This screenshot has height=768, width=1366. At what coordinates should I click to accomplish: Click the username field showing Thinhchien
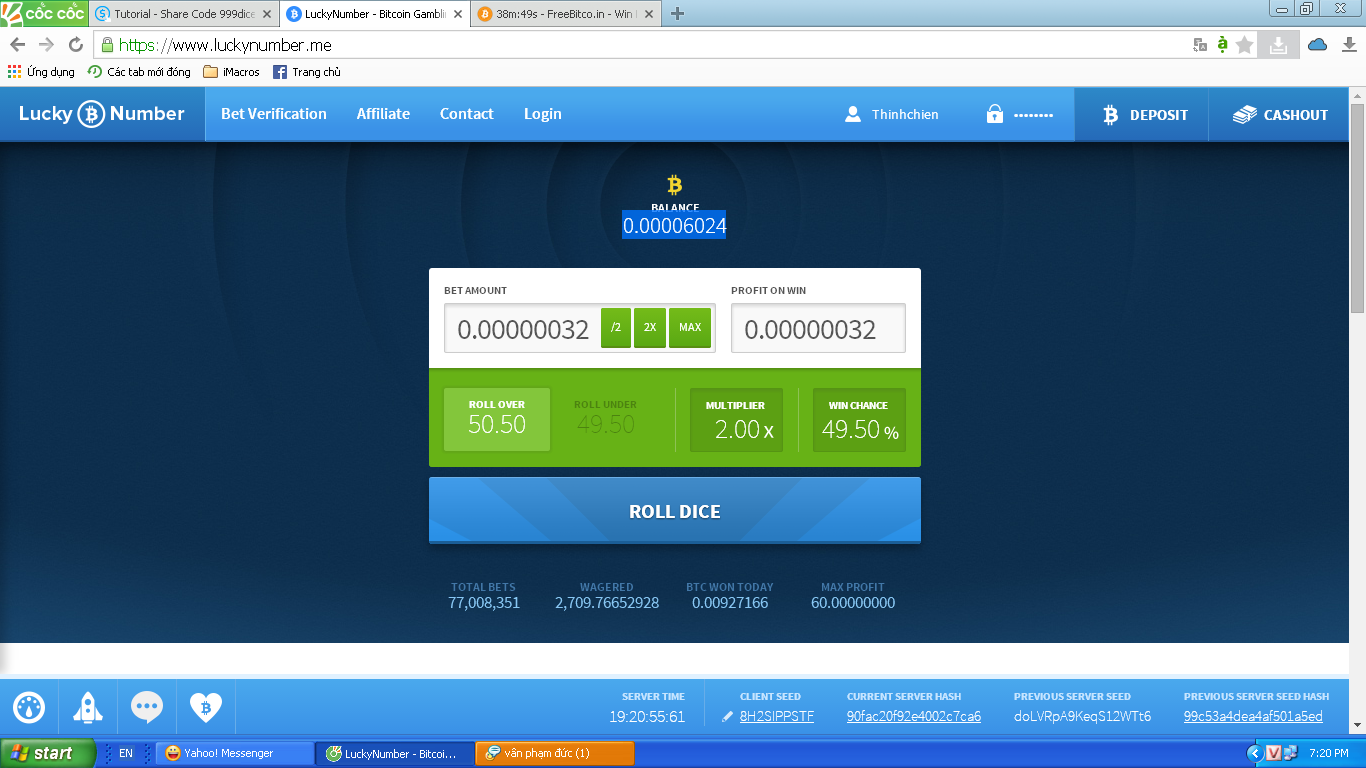click(905, 115)
